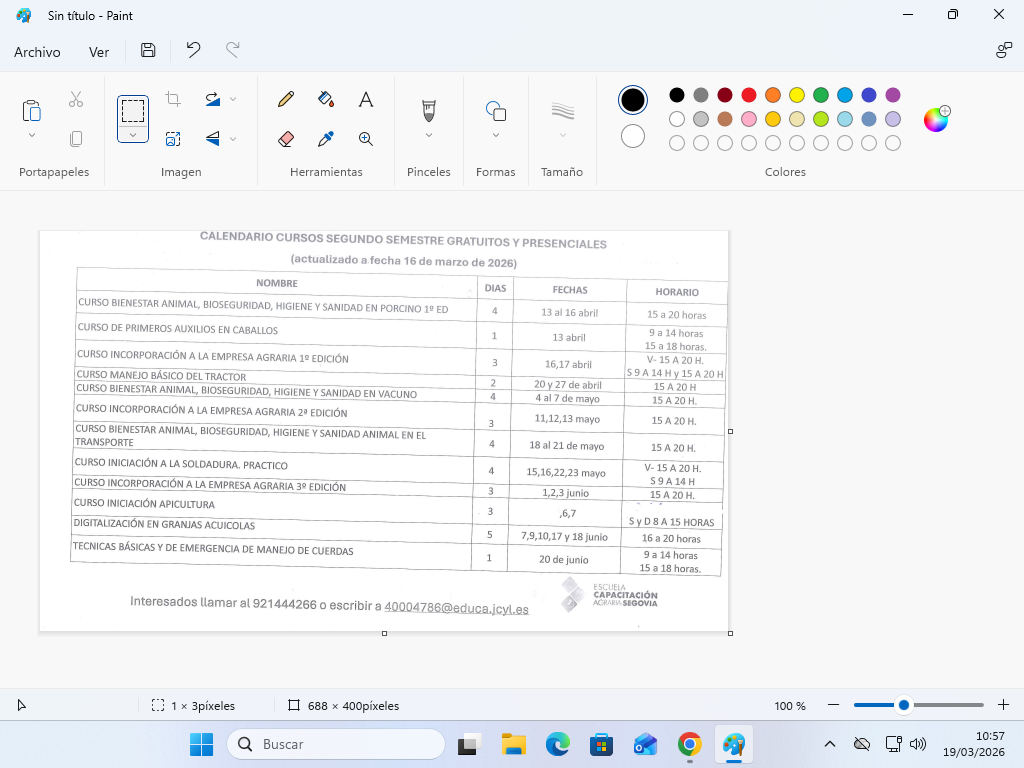Open the Brushes dropdown arrow
Screen dimensions: 1024x768
click(429, 136)
